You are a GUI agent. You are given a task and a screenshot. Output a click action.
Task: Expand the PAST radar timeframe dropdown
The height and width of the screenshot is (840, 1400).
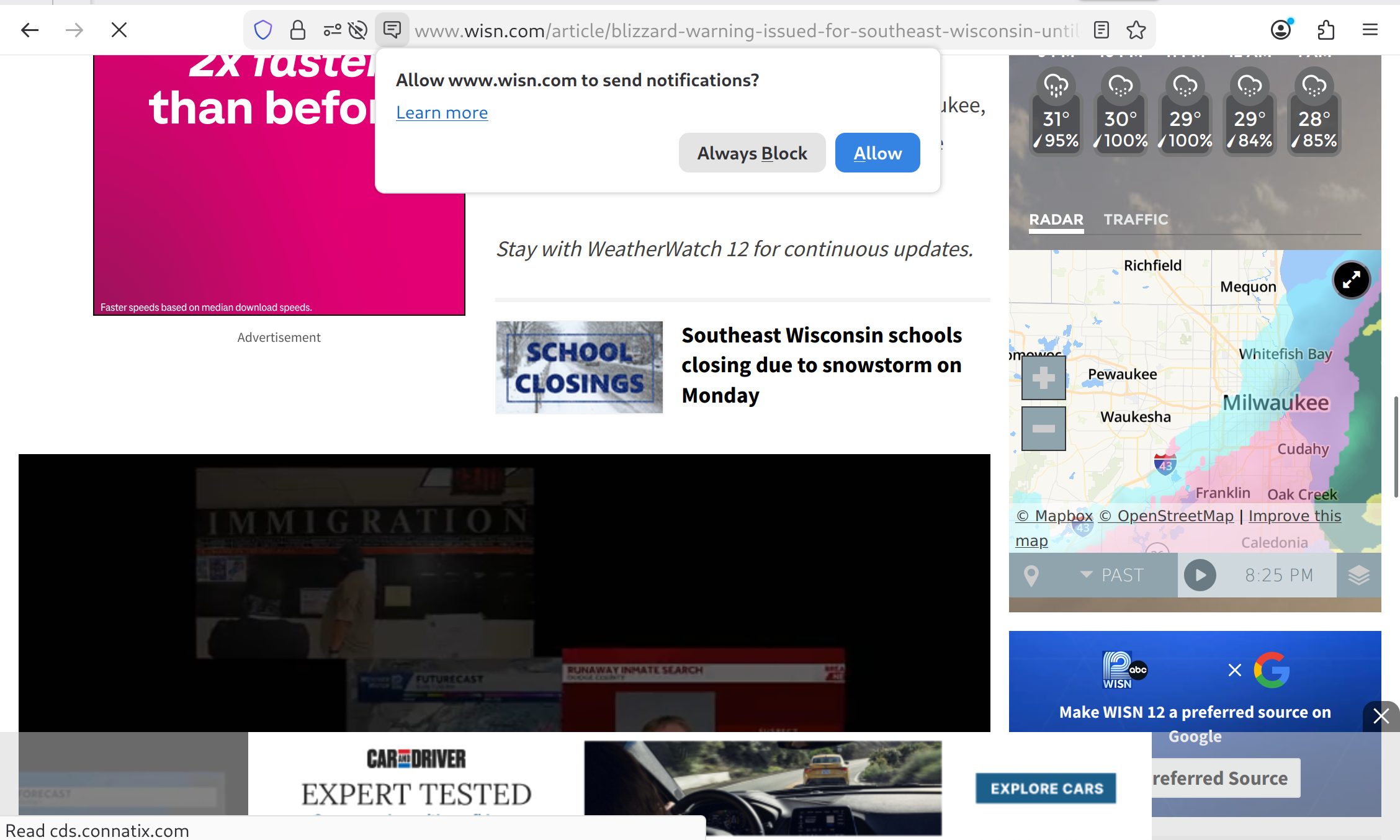point(1112,575)
